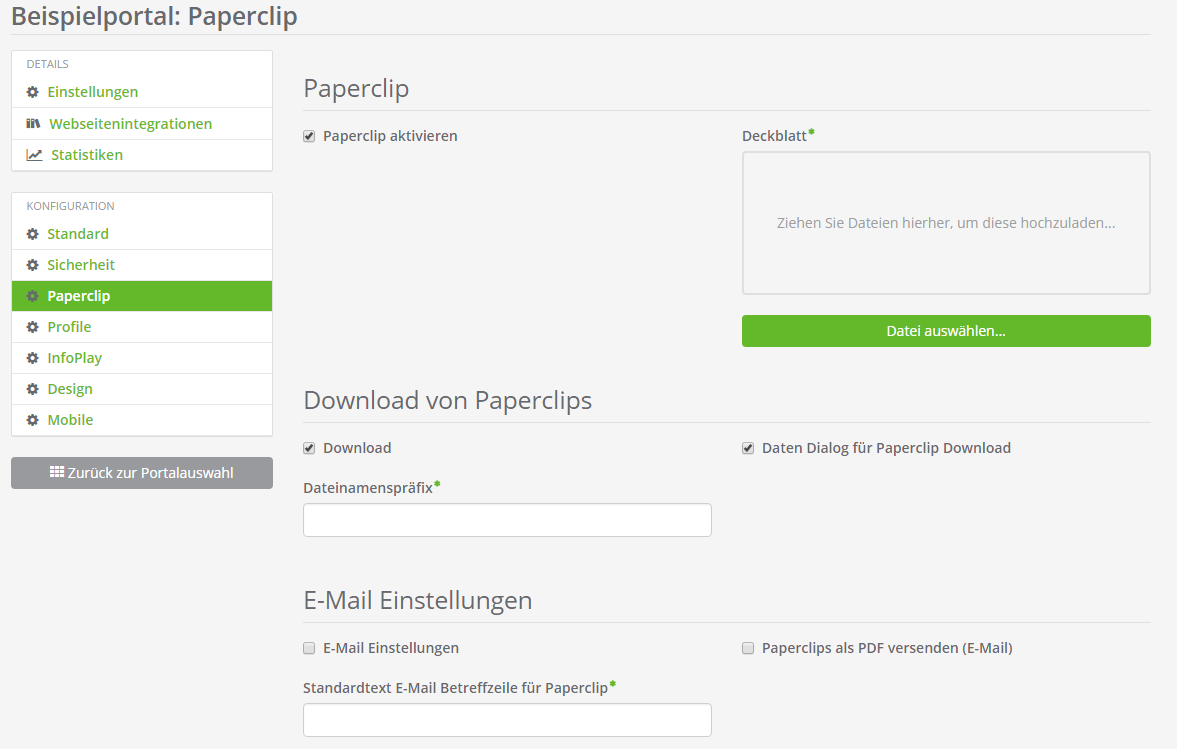This screenshot has height=749, width=1177.
Task: Click the Deckblatt file drop zone
Action: [x=946, y=223]
